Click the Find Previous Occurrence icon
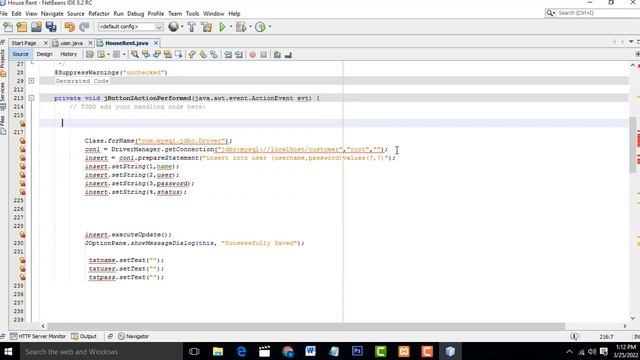The height and width of the screenshot is (360, 640). point(146,54)
